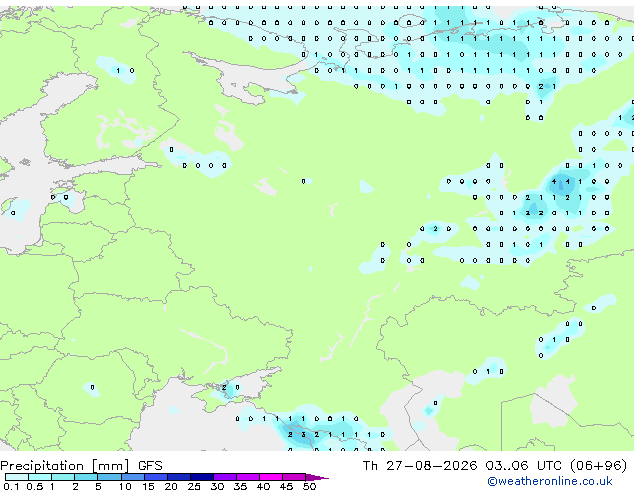Viewport: 634px width, 490px height.
Task: Click the legend label '30'
Action: [x=217, y=486]
